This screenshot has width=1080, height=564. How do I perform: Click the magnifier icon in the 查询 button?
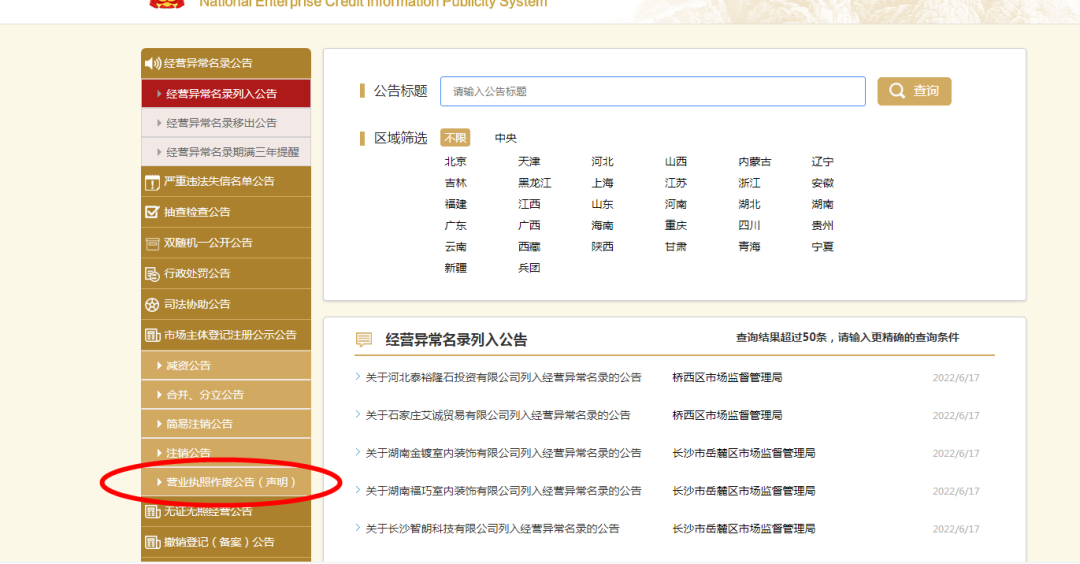tap(897, 91)
